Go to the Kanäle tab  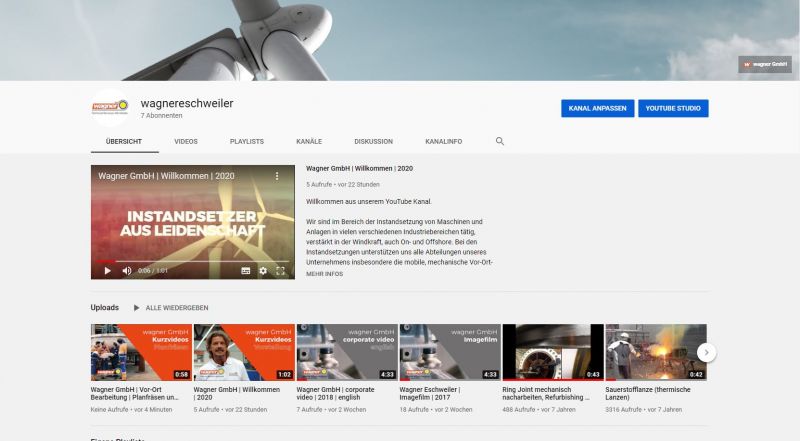click(309, 141)
